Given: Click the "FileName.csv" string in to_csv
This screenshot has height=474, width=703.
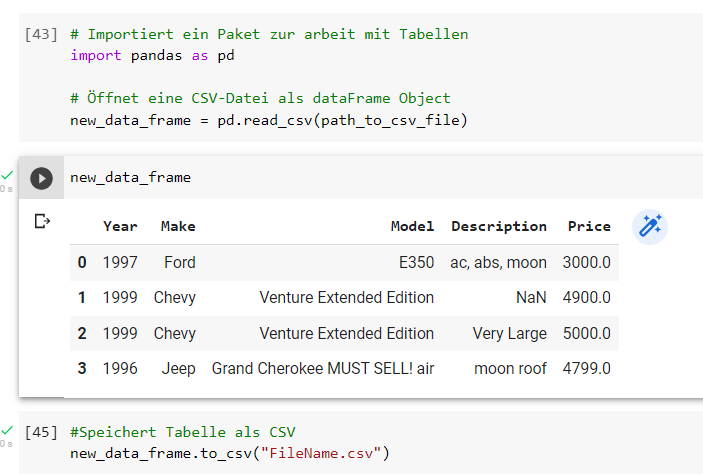Looking at the screenshot, I should [321, 453].
